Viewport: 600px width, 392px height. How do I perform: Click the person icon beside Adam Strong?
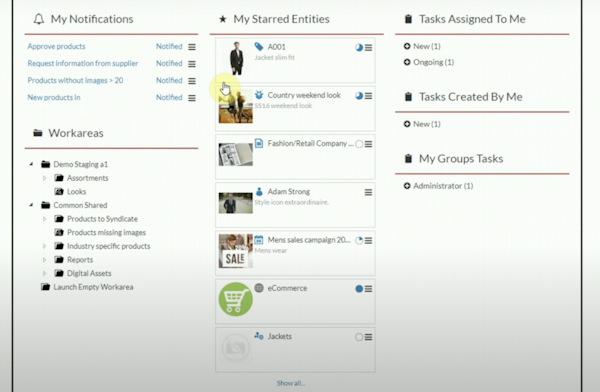[x=259, y=191]
